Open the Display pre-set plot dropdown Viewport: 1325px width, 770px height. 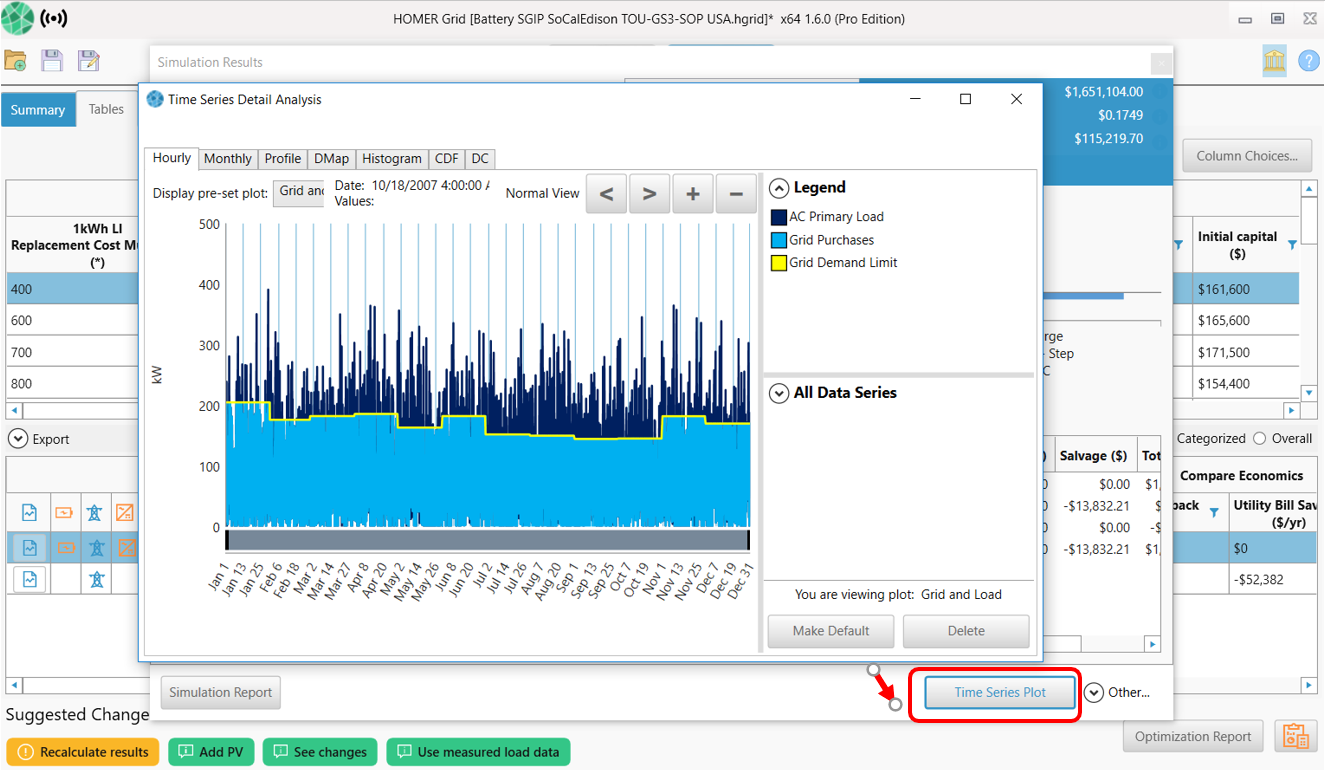coord(299,192)
